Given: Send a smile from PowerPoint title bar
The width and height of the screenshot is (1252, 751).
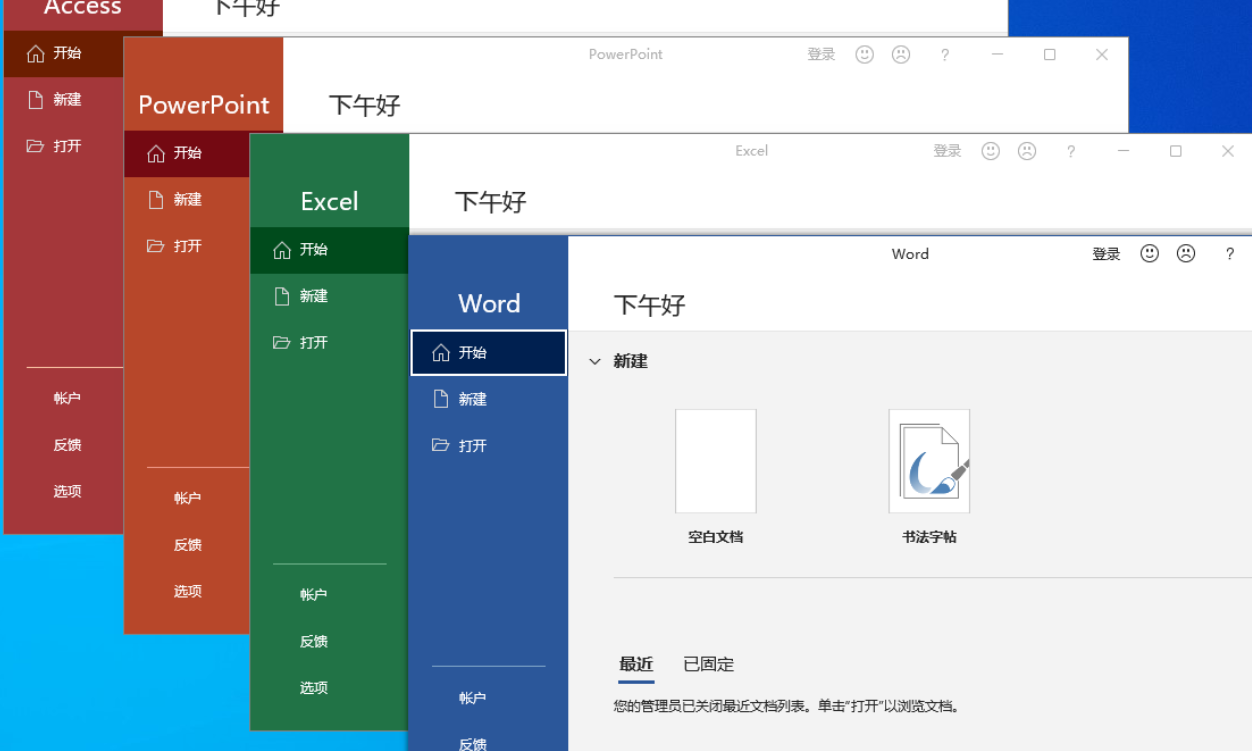Looking at the screenshot, I should (865, 55).
